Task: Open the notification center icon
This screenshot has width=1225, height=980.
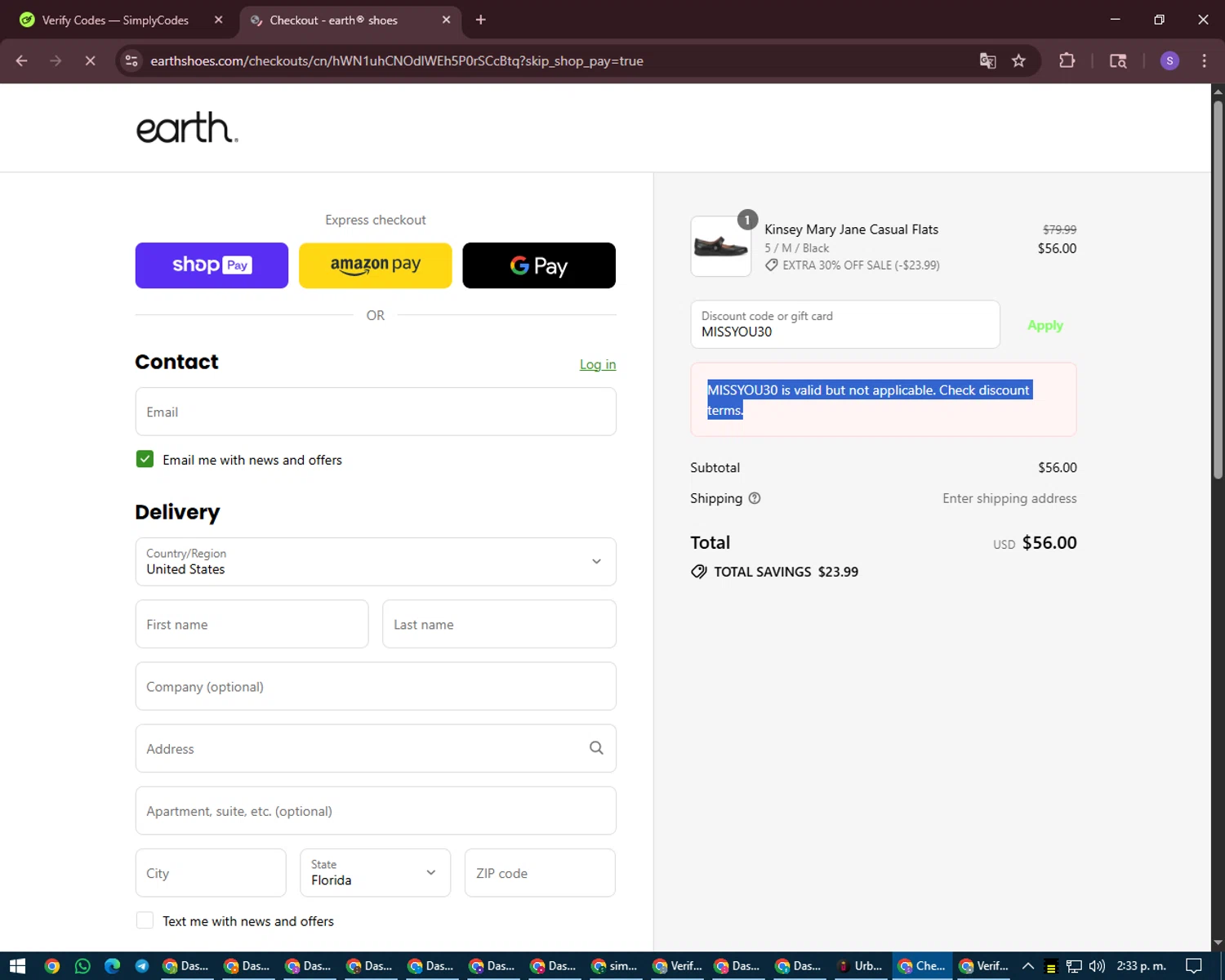Action: coord(1193,966)
